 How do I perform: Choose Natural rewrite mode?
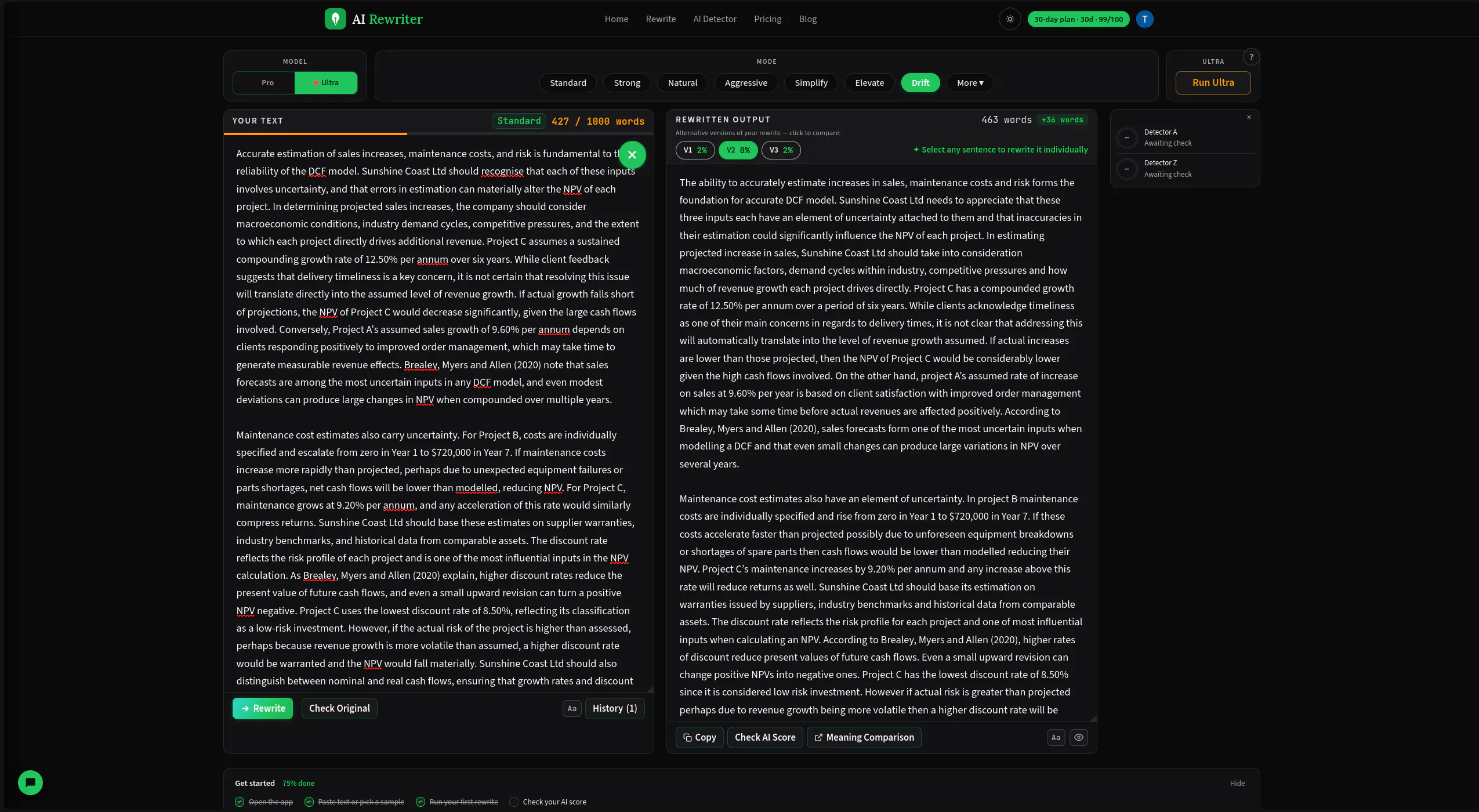(682, 83)
